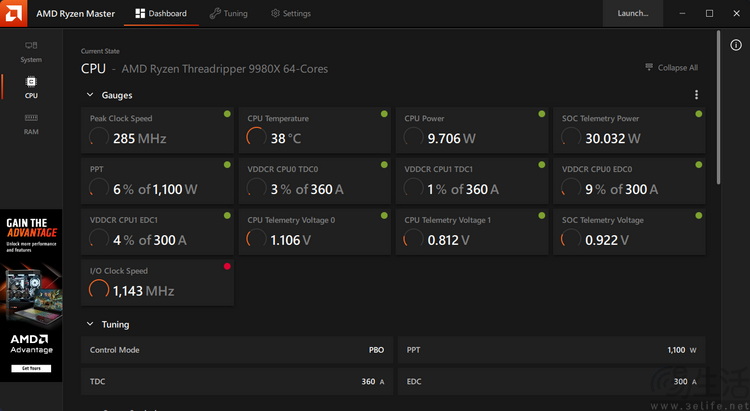Select the Control Mode PBO row
The height and width of the screenshot is (411, 750).
coord(237,350)
